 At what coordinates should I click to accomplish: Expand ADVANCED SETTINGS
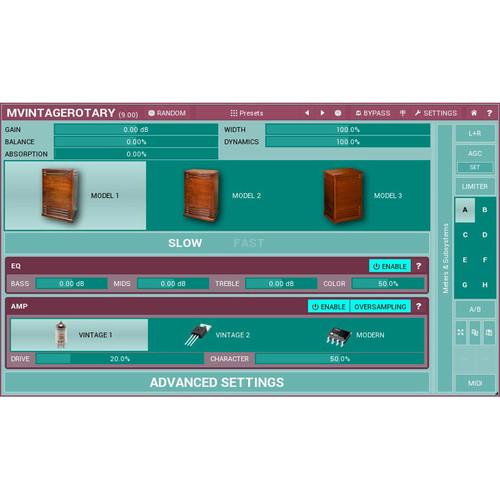217,382
